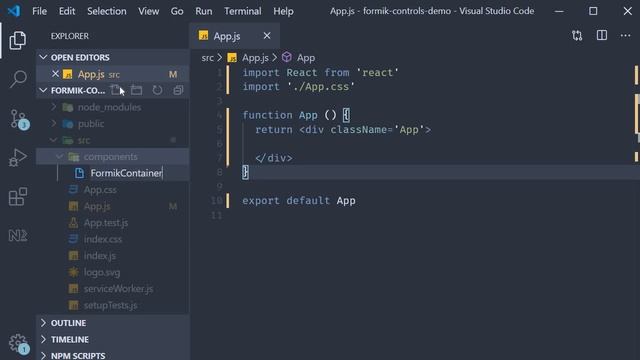Click src in the breadcrumb path
The height and width of the screenshot is (360, 640).
(x=207, y=58)
